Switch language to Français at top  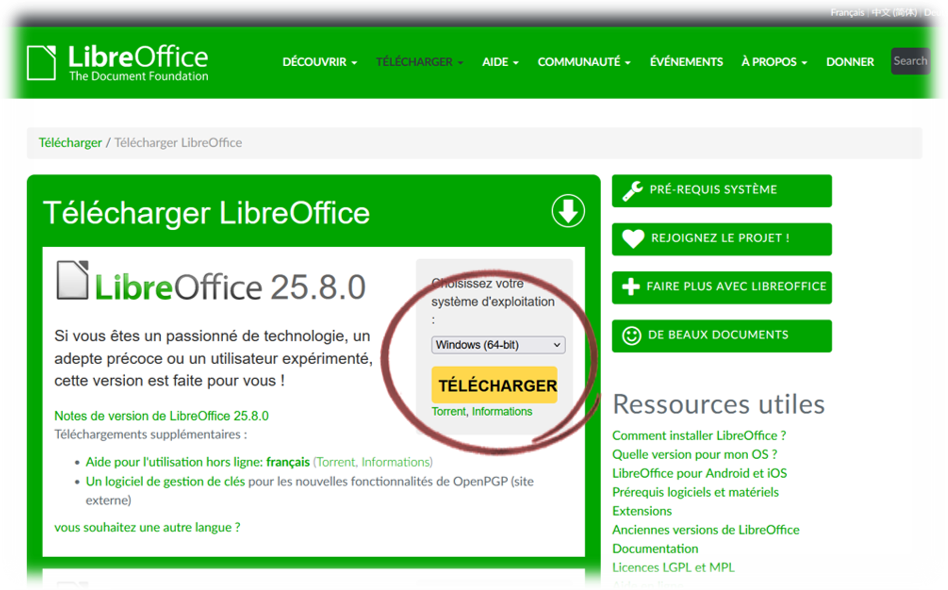pos(847,13)
